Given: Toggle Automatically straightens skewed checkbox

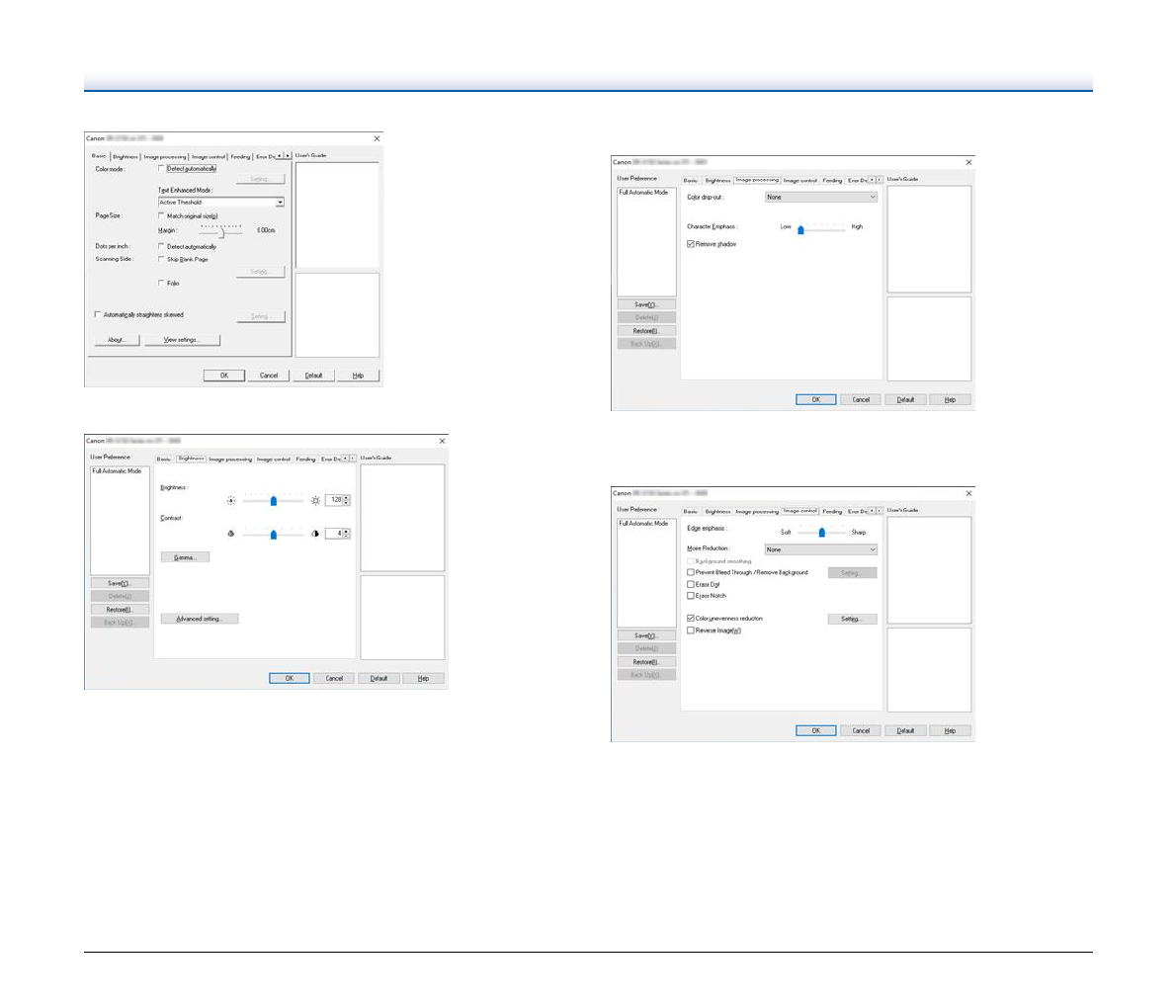Looking at the screenshot, I should click(97, 315).
